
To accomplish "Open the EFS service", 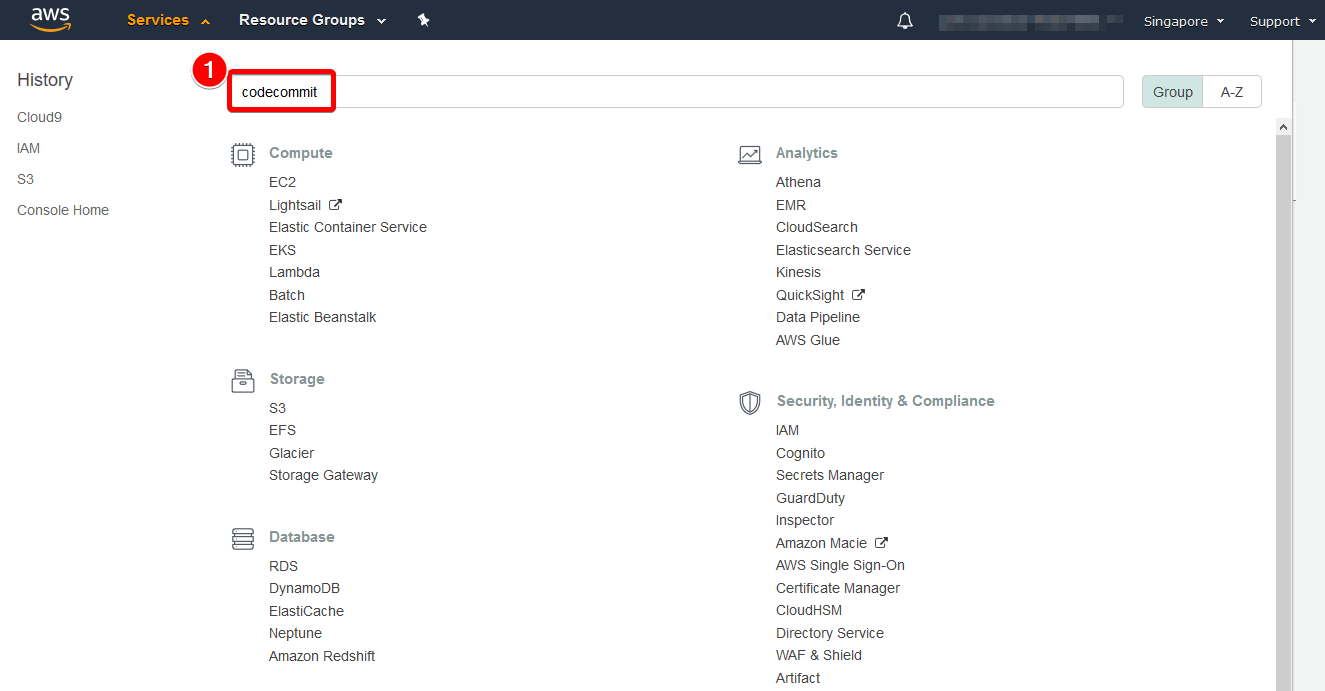I will point(282,430).
